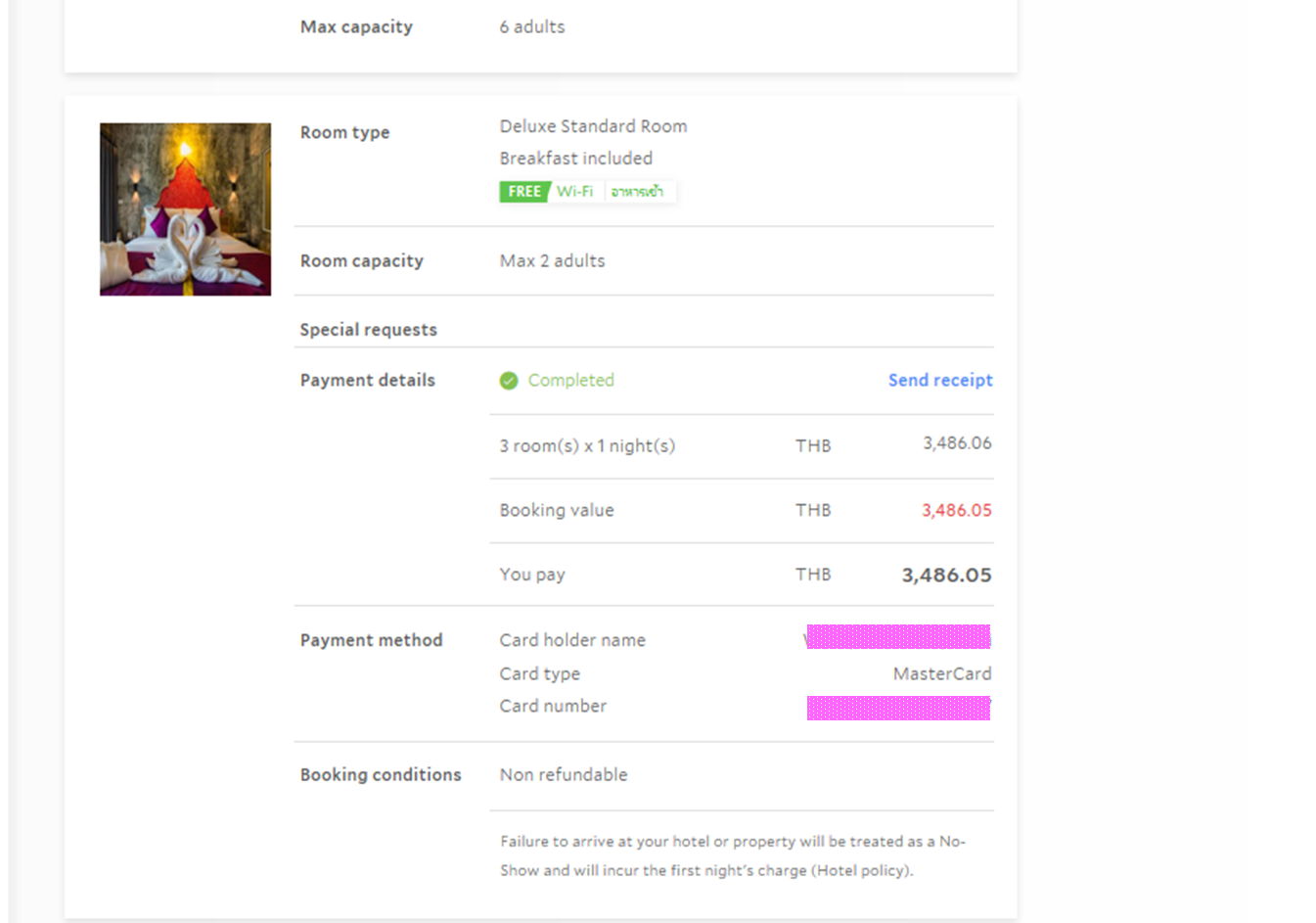Click the green FREE badge

pyautogui.click(x=524, y=192)
